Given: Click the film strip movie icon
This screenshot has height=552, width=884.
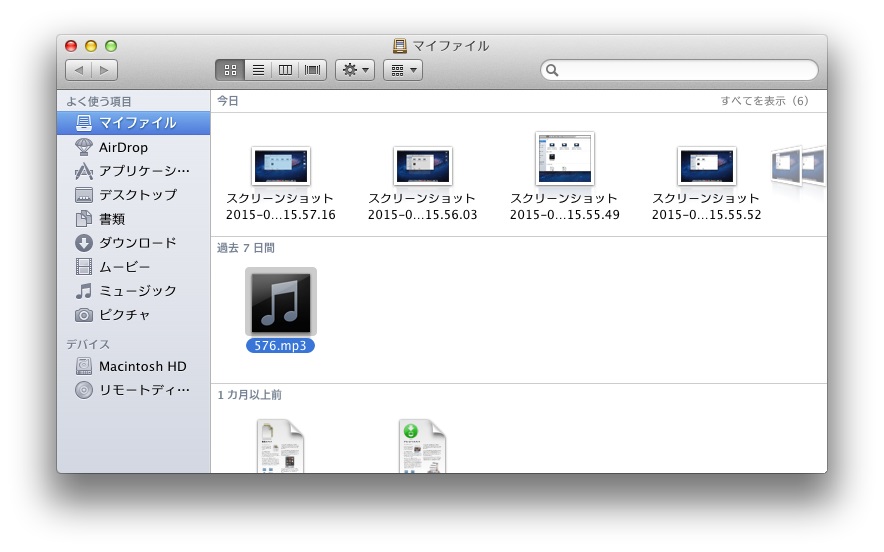Looking at the screenshot, I should pyautogui.click(x=84, y=267).
